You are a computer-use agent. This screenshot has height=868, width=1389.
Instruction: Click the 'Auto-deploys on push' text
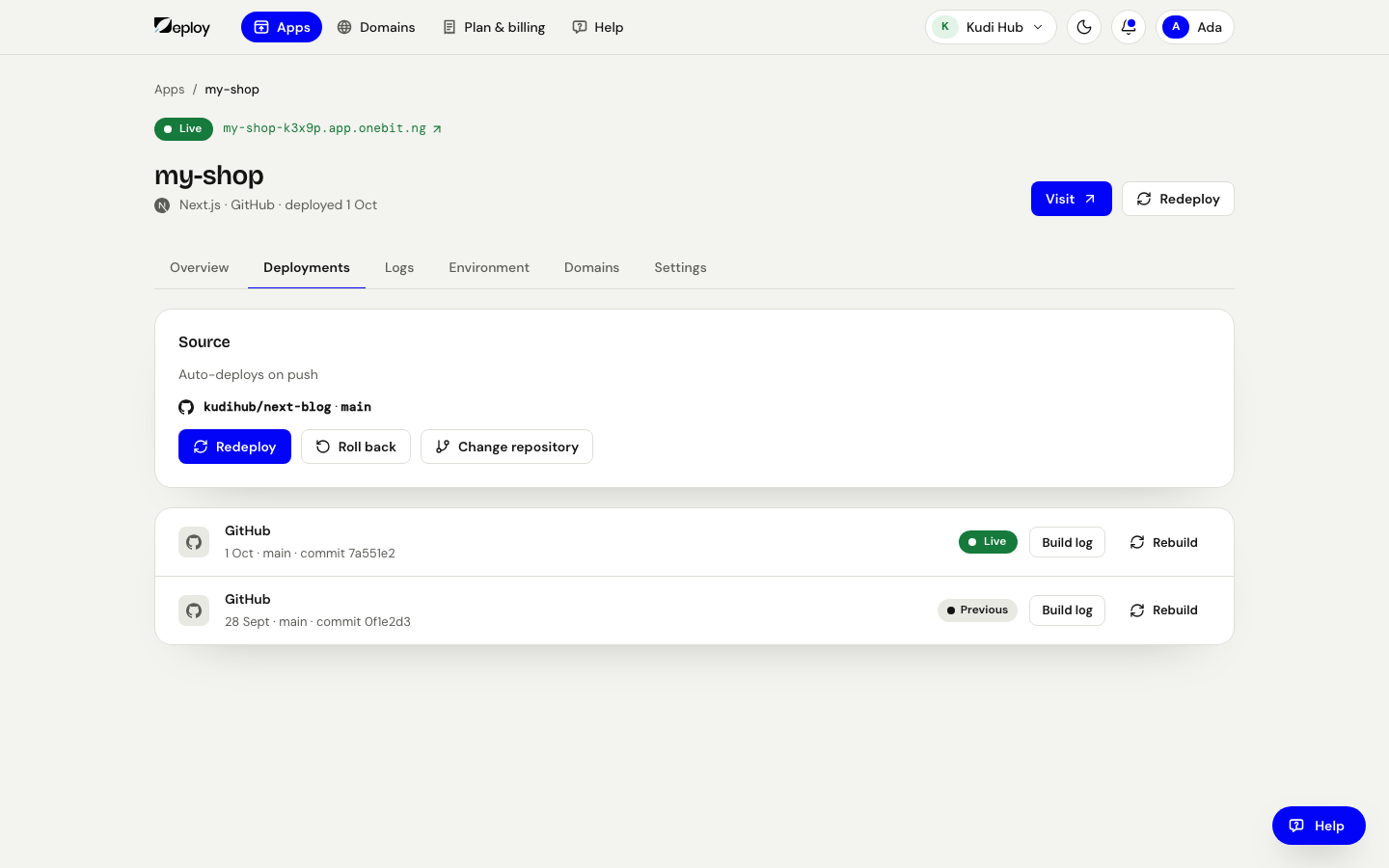click(x=248, y=374)
